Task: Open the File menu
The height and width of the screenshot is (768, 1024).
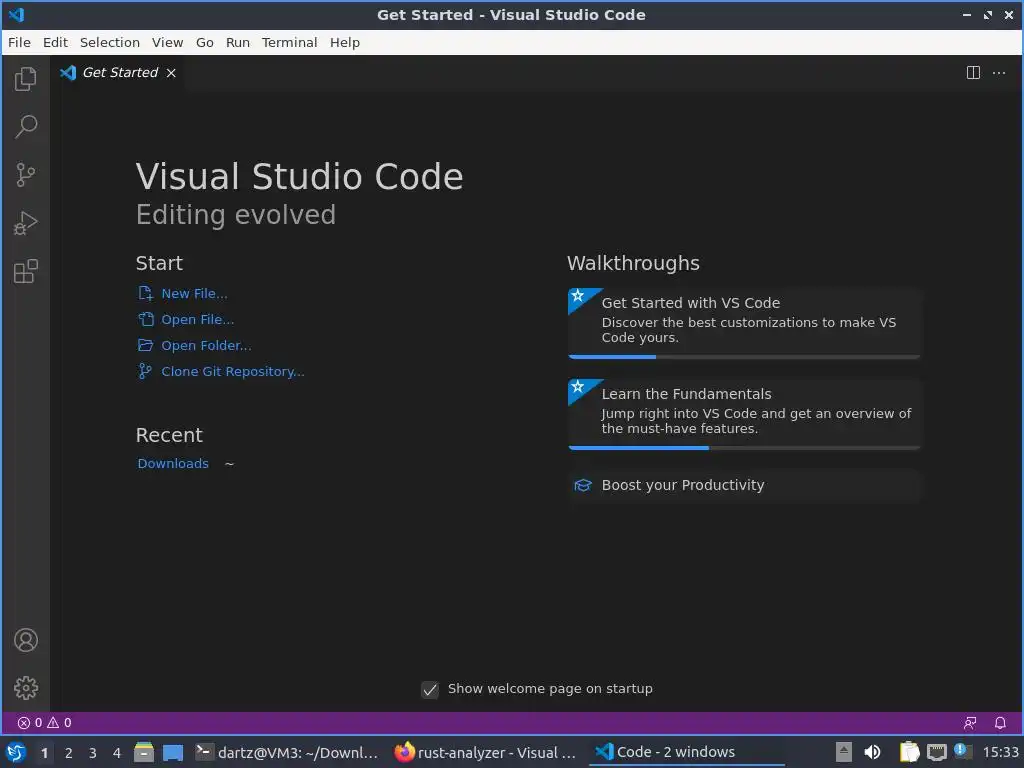Action: coord(19,42)
